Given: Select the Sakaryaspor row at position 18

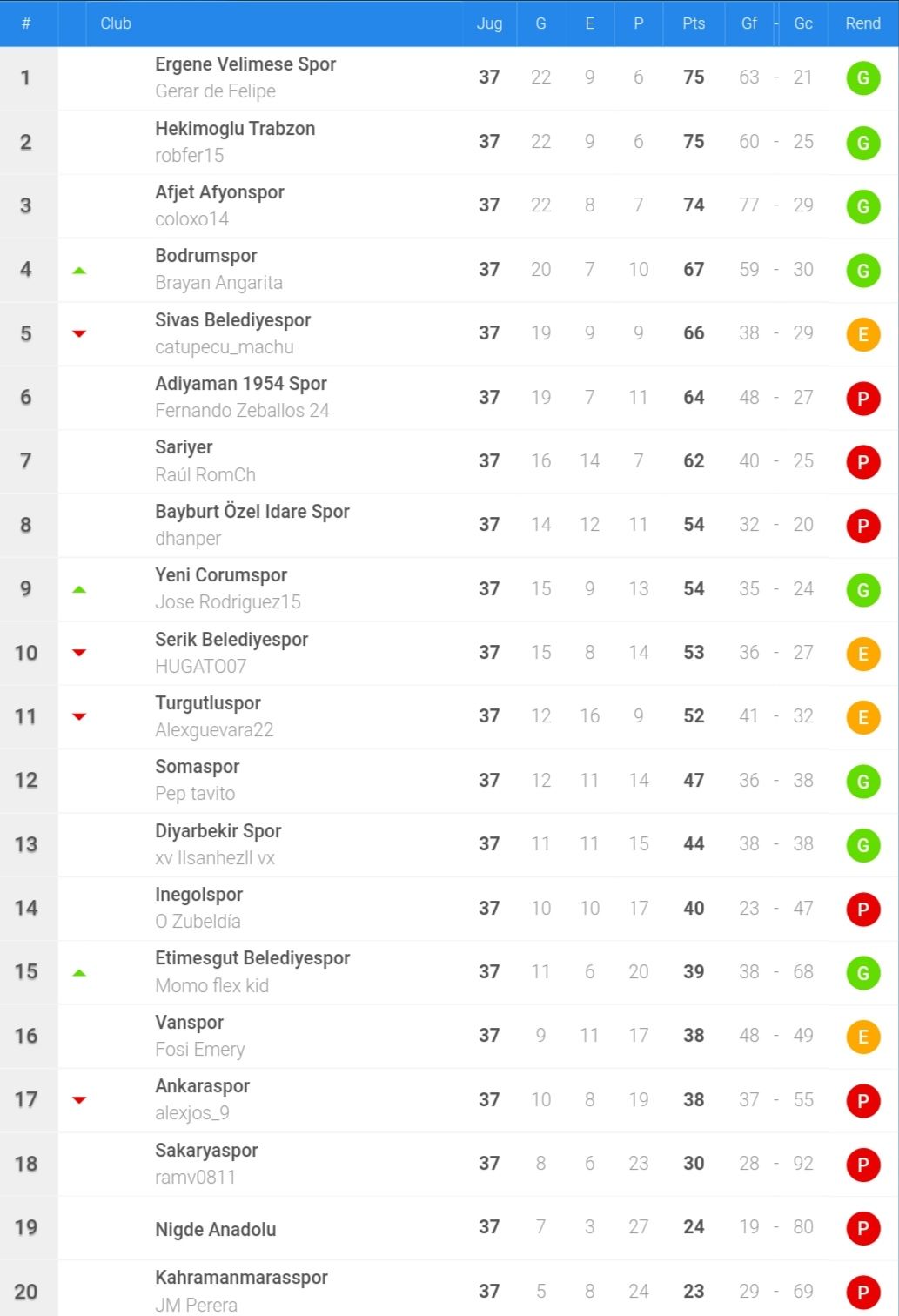Looking at the screenshot, I should pyautogui.click(x=449, y=1164).
